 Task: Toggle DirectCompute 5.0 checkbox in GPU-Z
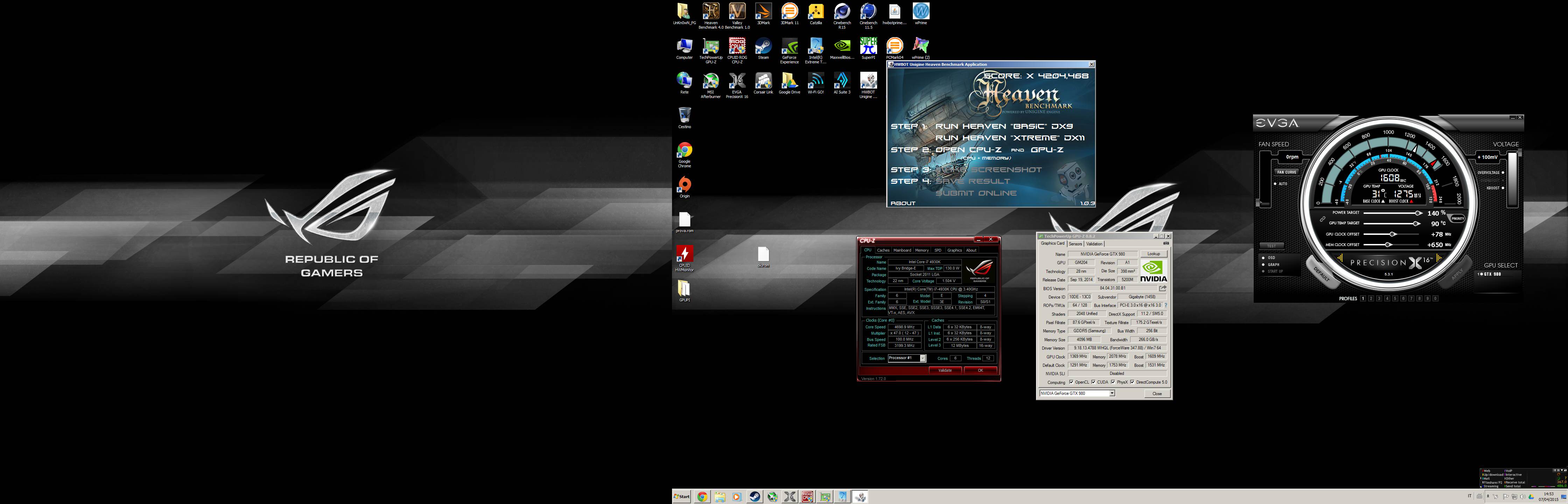pyautogui.click(x=1132, y=382)
